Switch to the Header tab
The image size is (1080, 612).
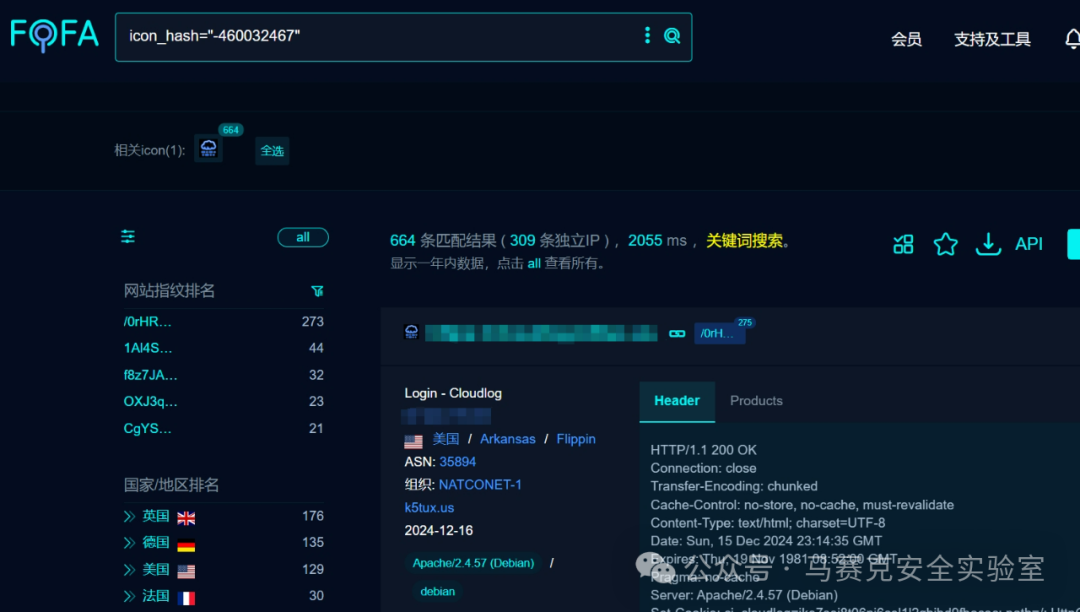click(x=677, y=401)
